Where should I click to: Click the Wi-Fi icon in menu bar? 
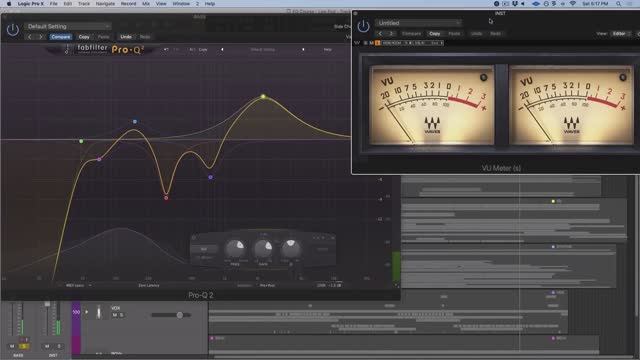pyautogui.click(x=573, y=4)
